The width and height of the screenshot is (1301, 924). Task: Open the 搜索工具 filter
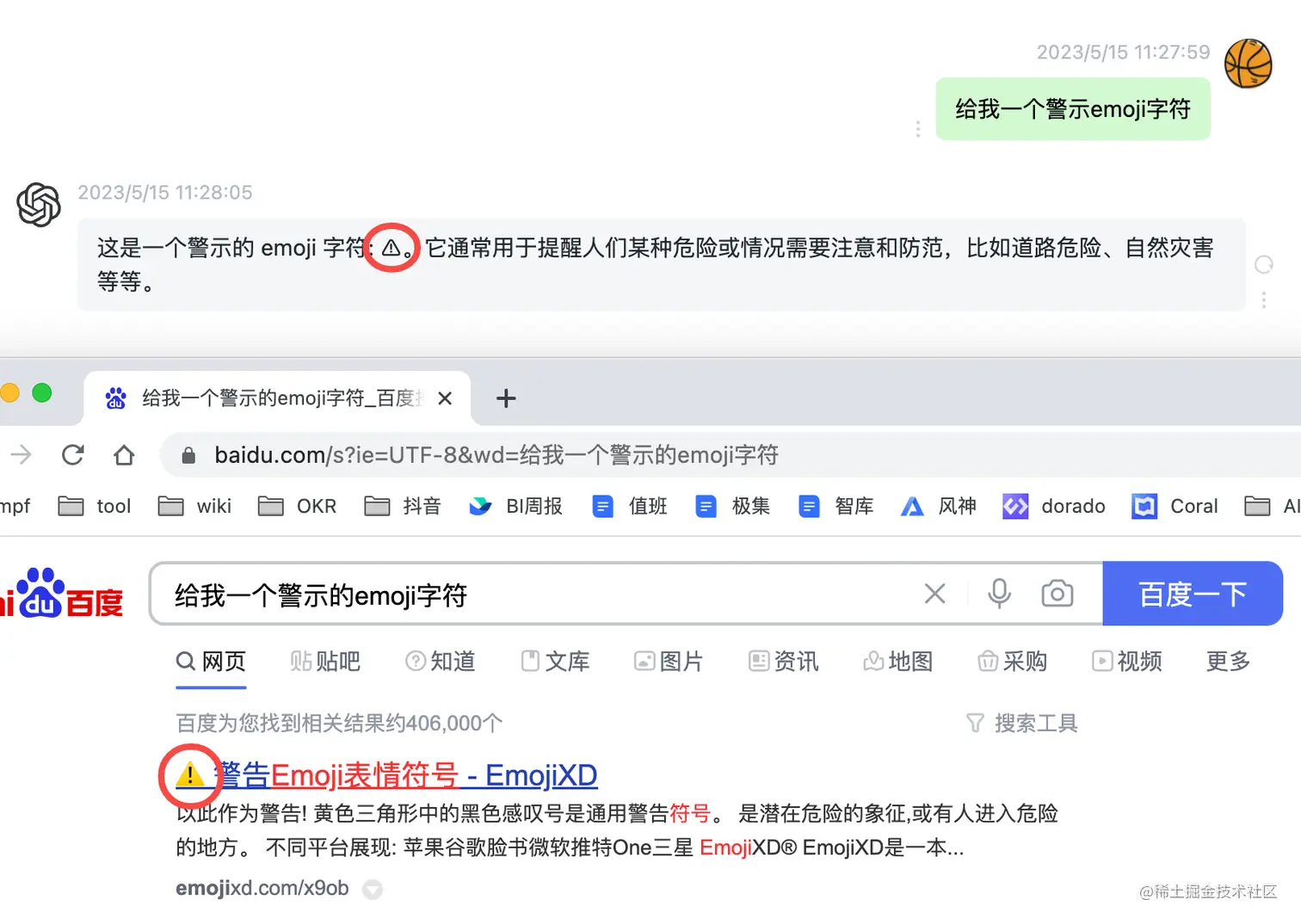coord(1021,724)
